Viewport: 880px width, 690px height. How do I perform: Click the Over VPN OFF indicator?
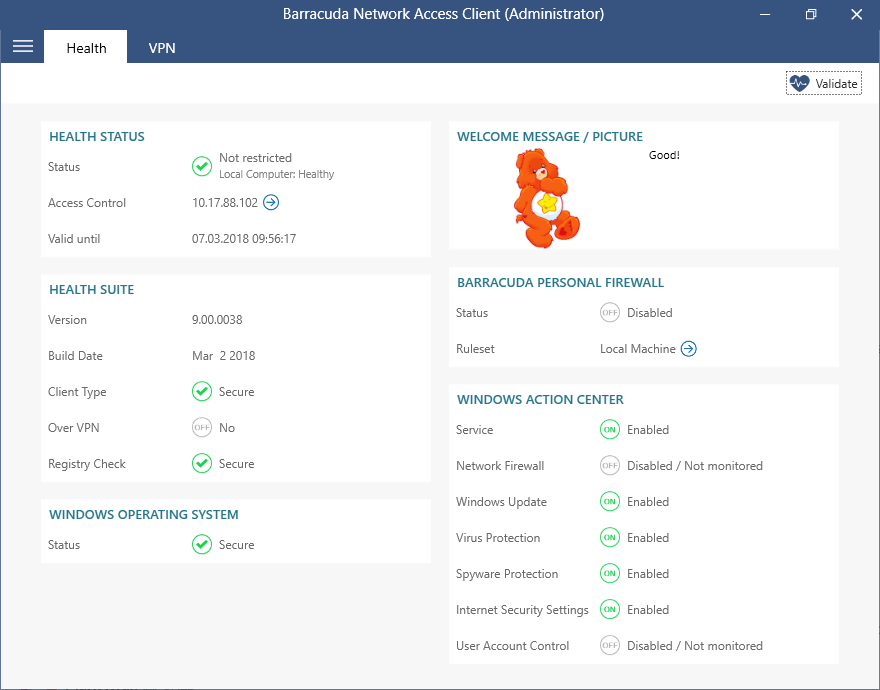(x=201, y=427)
